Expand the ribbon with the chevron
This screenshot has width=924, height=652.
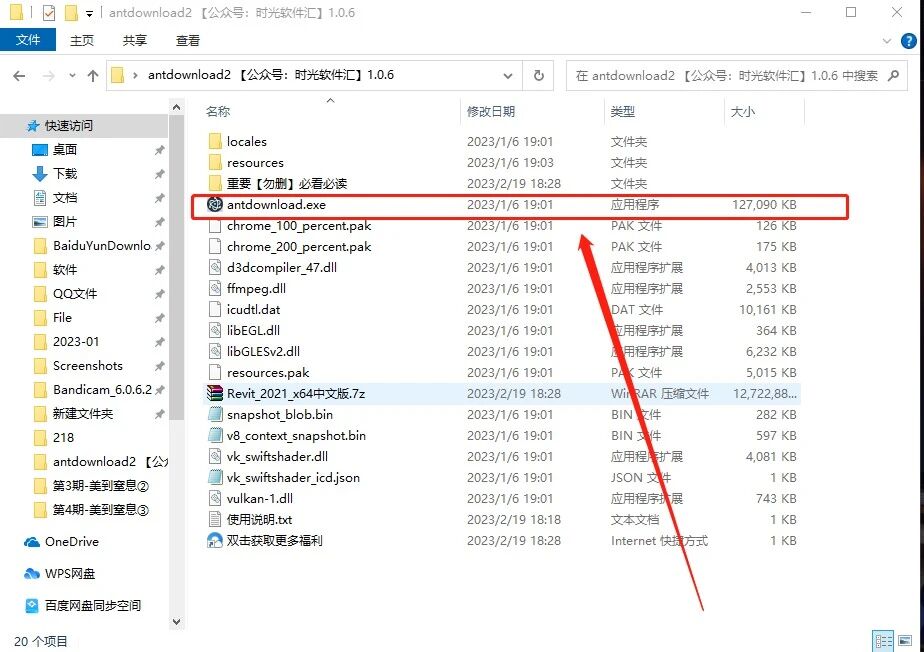point(886,41)
